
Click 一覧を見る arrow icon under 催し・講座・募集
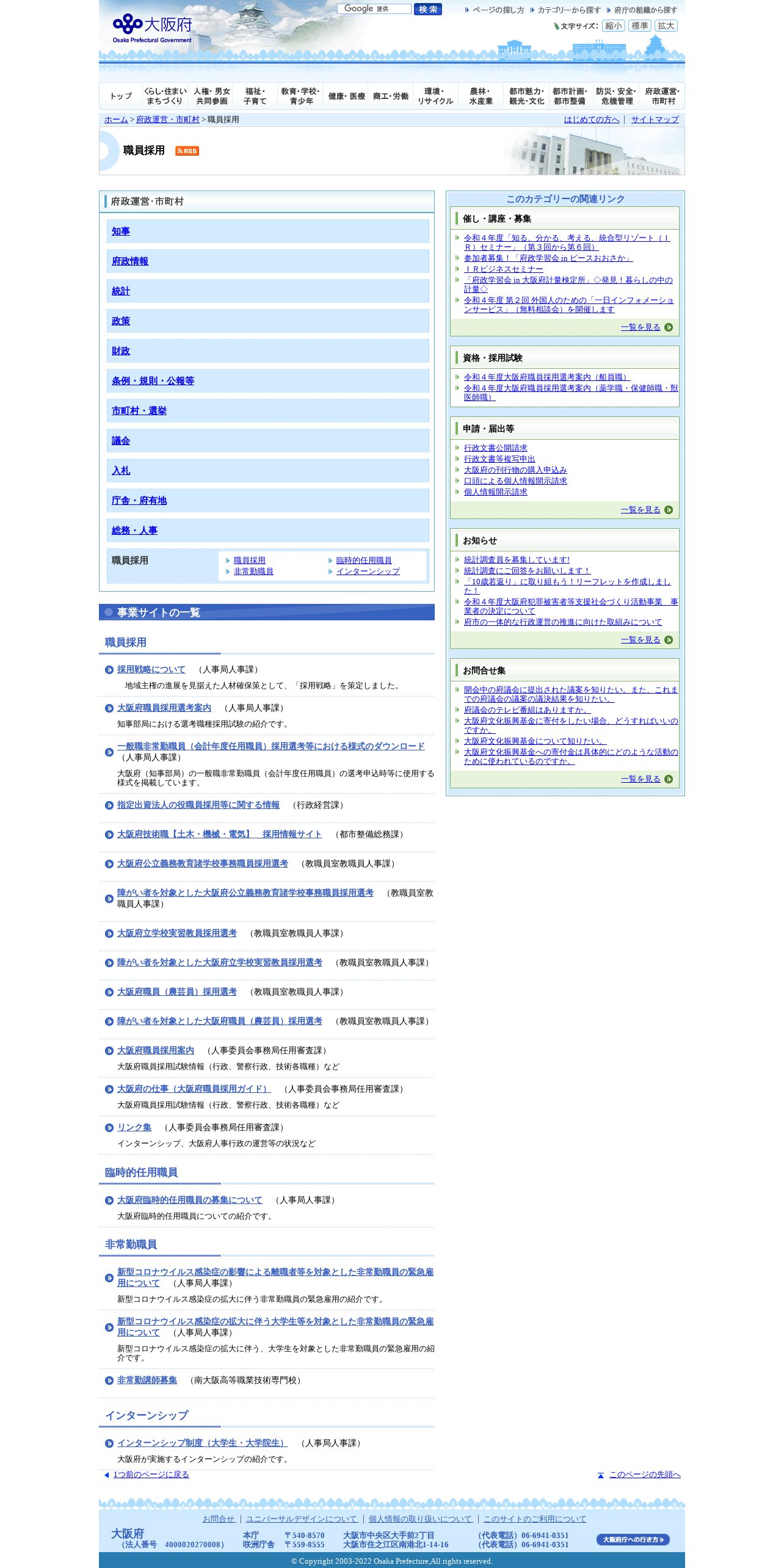(669, 327)
